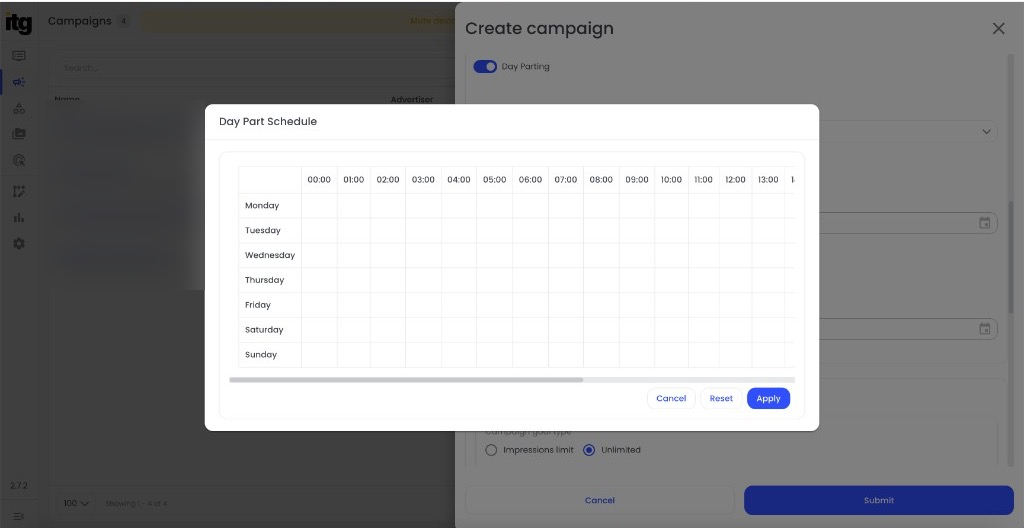
Task: Reset the Day Part Schedule
Action: pos(721,399)
